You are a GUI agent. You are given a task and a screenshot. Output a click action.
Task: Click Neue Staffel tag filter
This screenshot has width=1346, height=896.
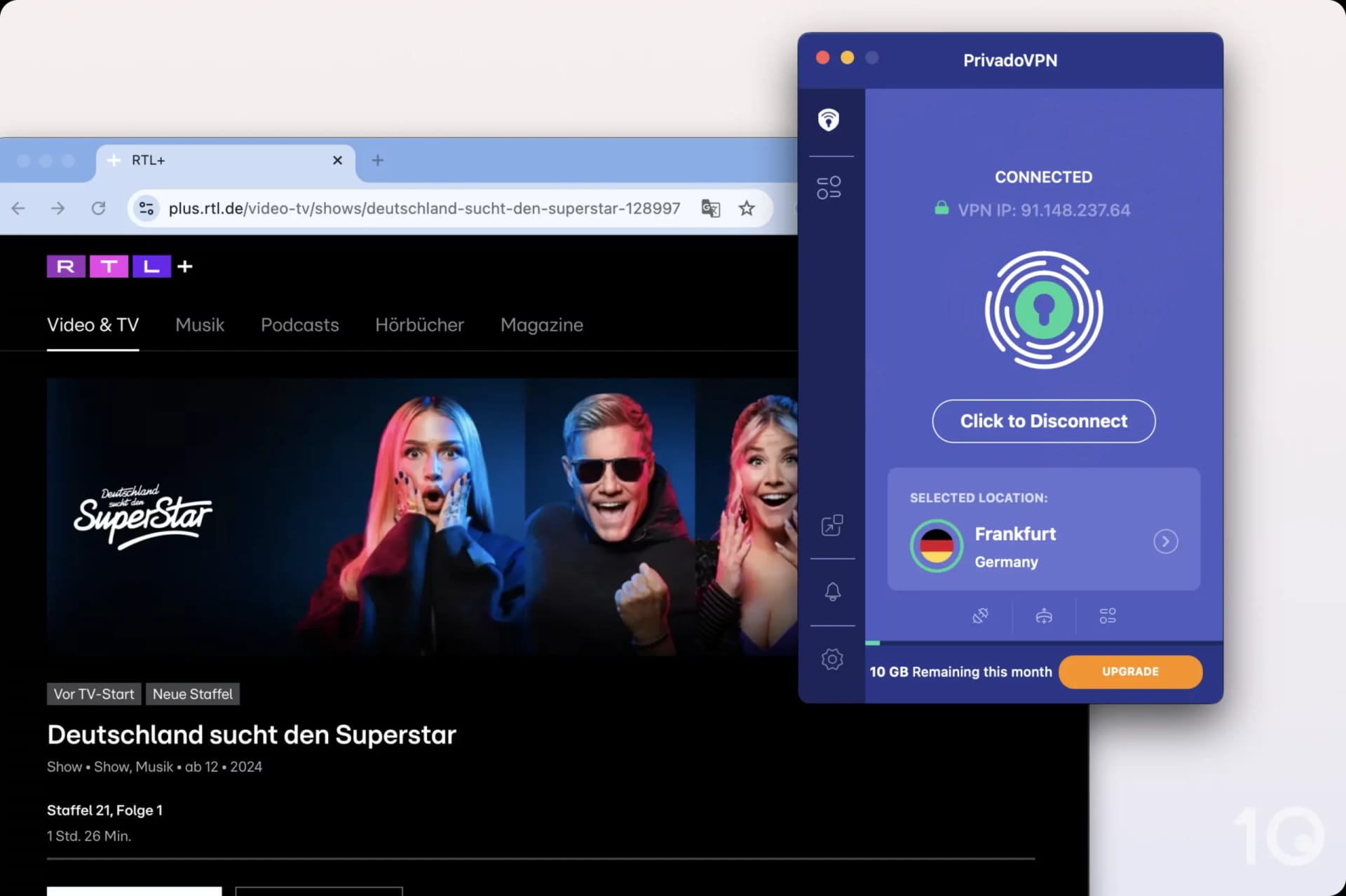click(x=192, y=694)
